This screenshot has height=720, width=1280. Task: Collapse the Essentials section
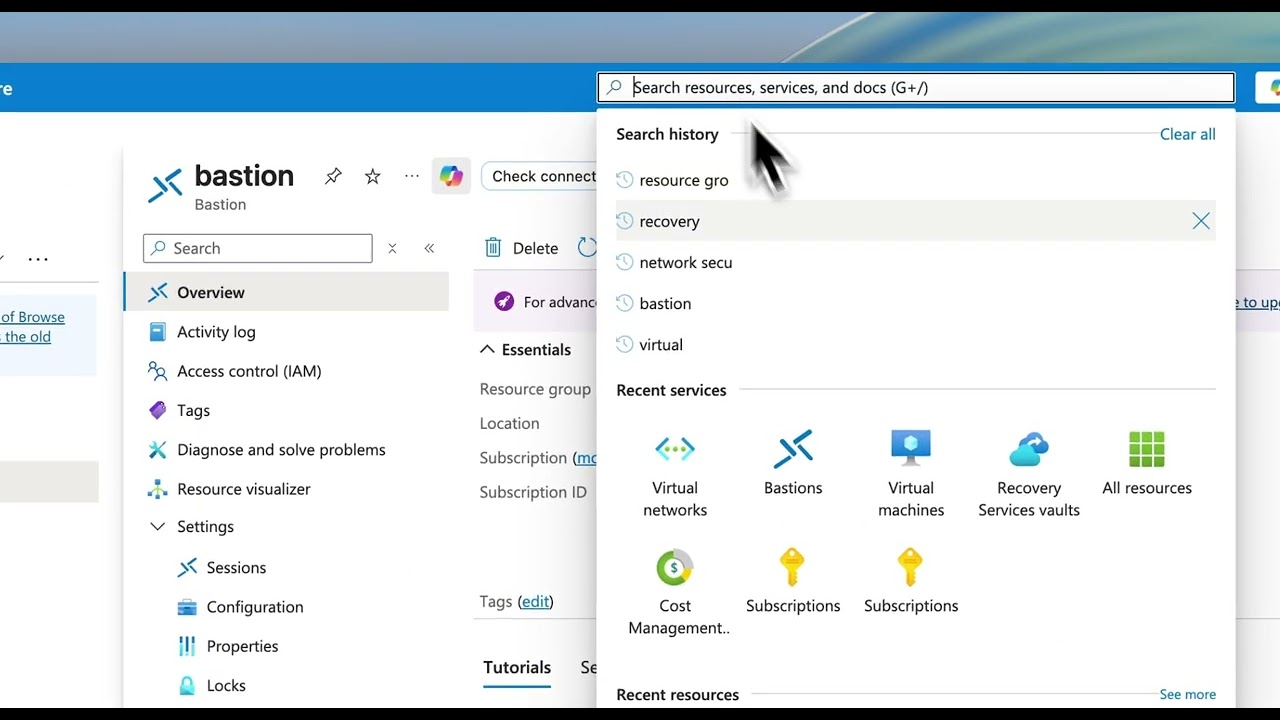point(488,349)
